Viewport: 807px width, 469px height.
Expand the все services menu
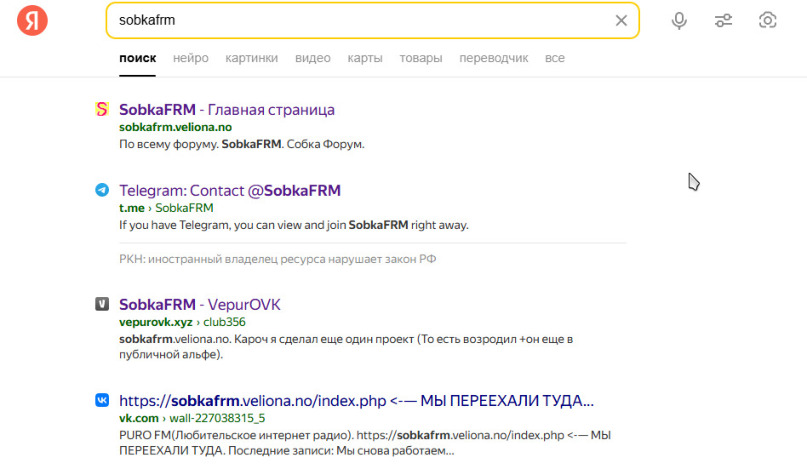[554, 58]
